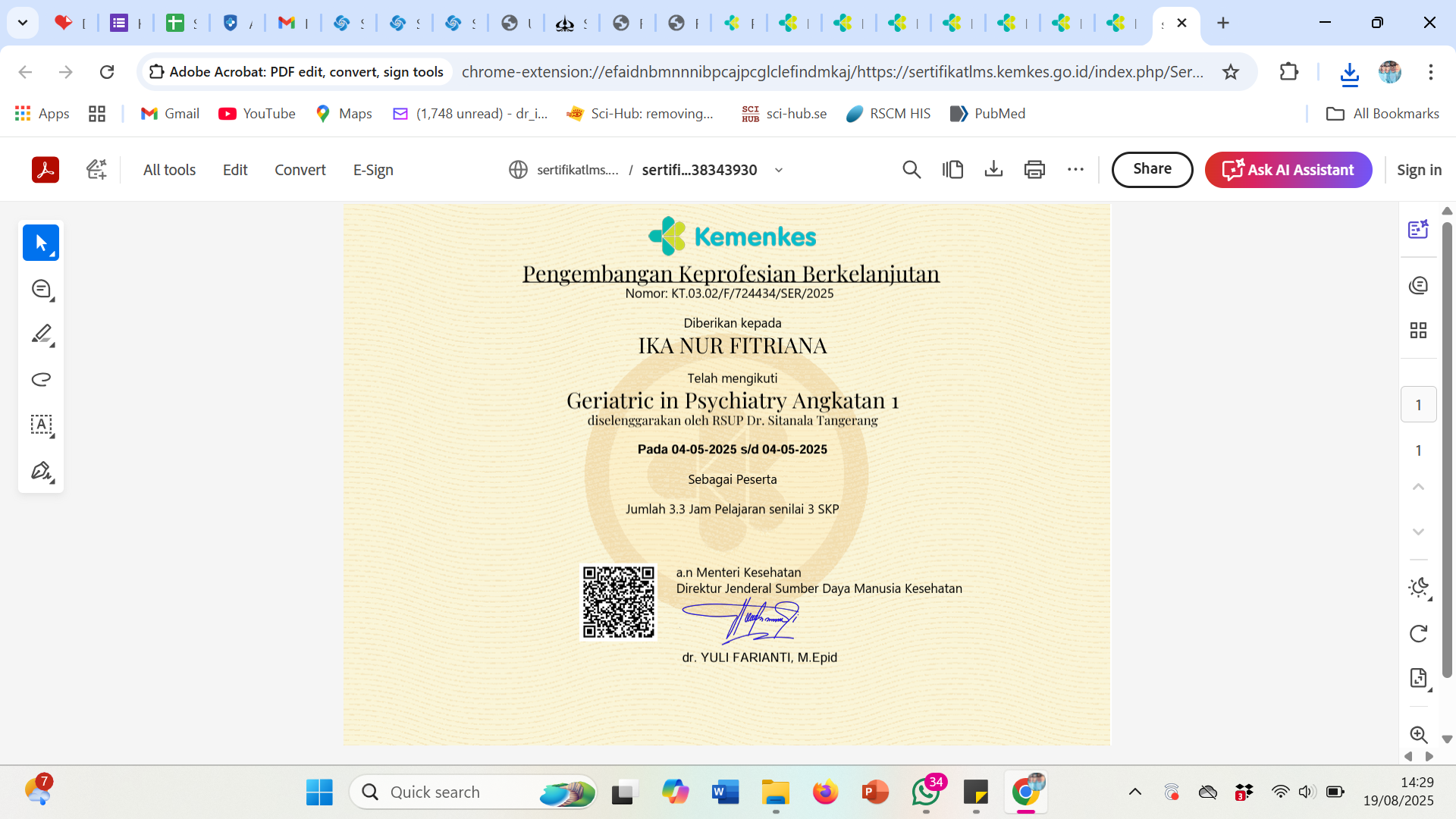The height and width of the screenshot is (819, 1456).
Task: Open the E-Sign menu
Action: (373, 170)
